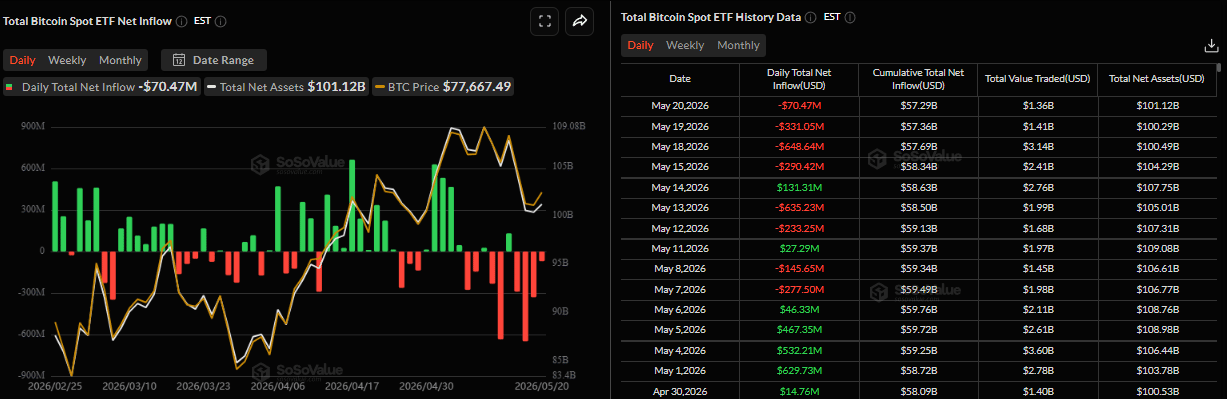Screen dimensions: 1227x399
Task: Click $3.60B value traded cell
Action: click(x=1037, y=351)
